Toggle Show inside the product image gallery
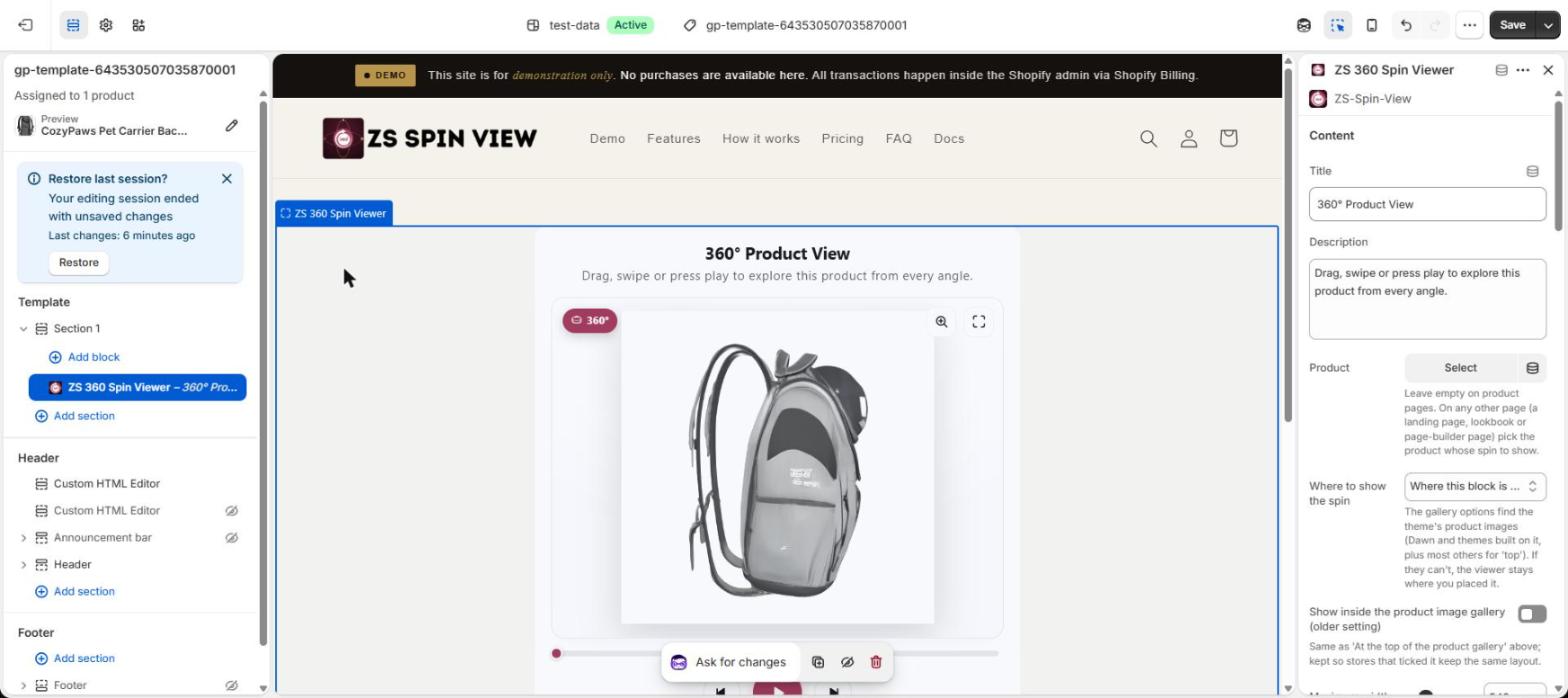Image resolution: width=1568 pixels, height=698 pixels. tap(1531, 614)
